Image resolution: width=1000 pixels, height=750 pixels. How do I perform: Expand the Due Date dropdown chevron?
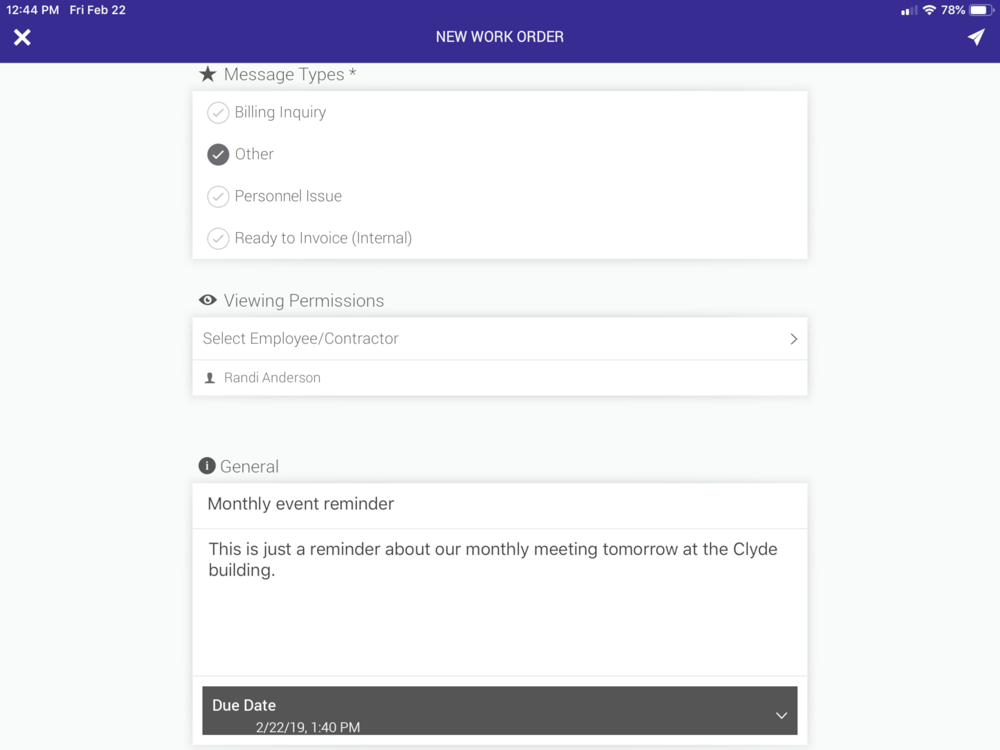[781, 716]
